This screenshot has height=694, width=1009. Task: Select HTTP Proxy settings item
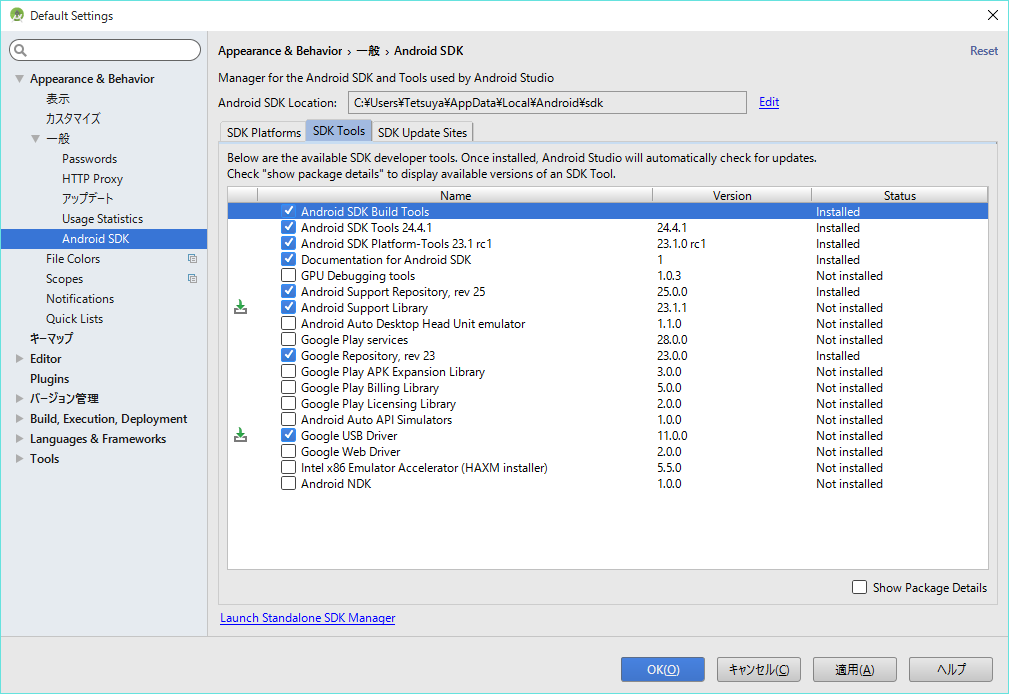tap(92, 178)
